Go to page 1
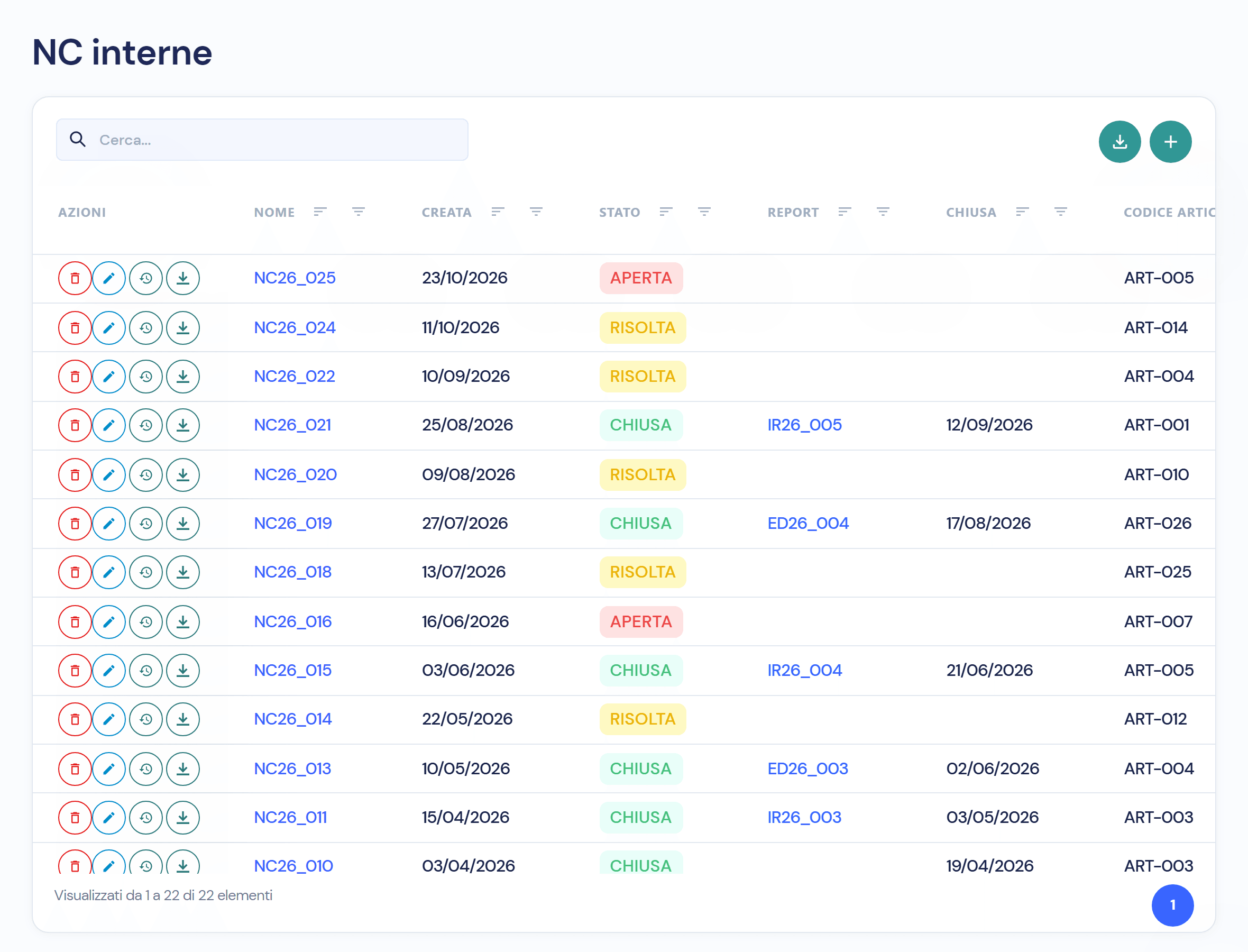Viewport: 1248px width, 952px height. pos(1173,905)
